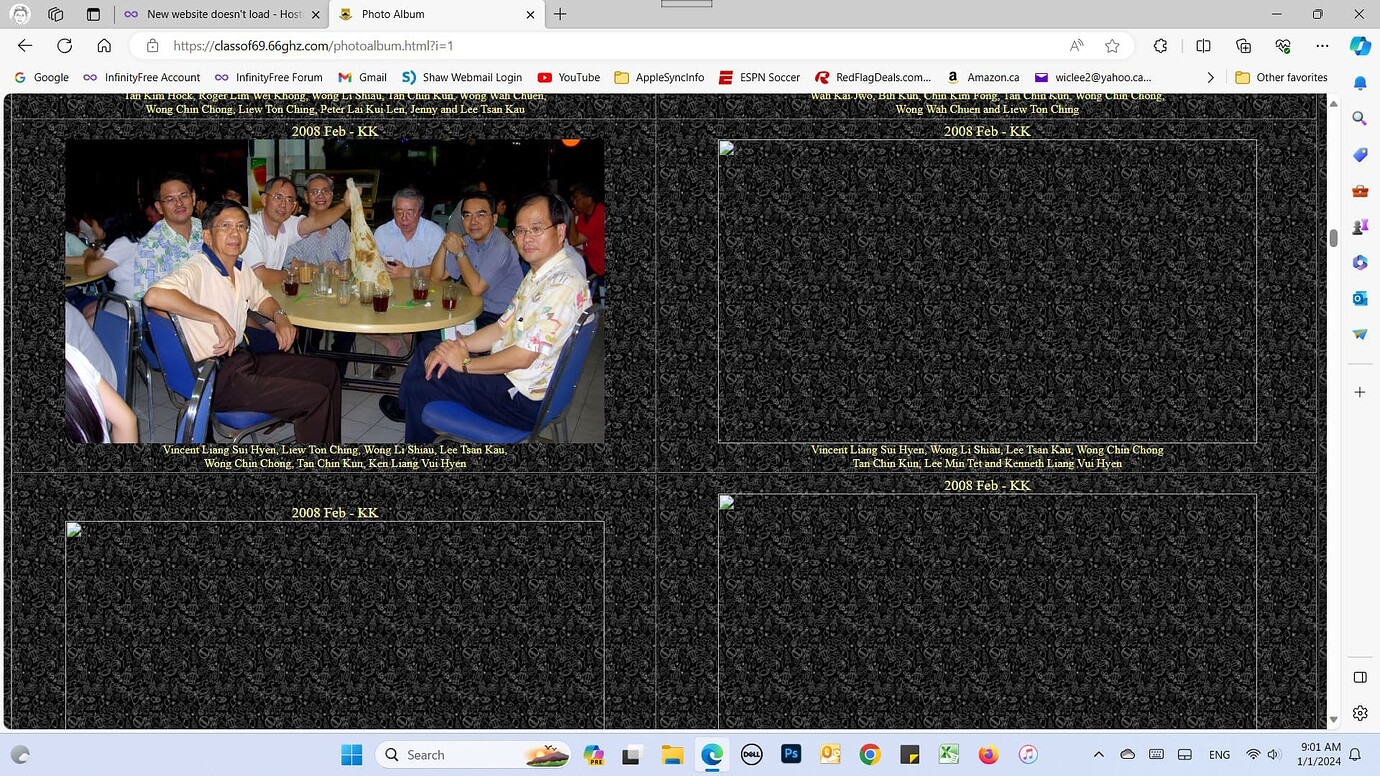Start read aloud from the address bar
Image resolution: width=1380 pixels, height=776 pixels.
coord(1075,46)
